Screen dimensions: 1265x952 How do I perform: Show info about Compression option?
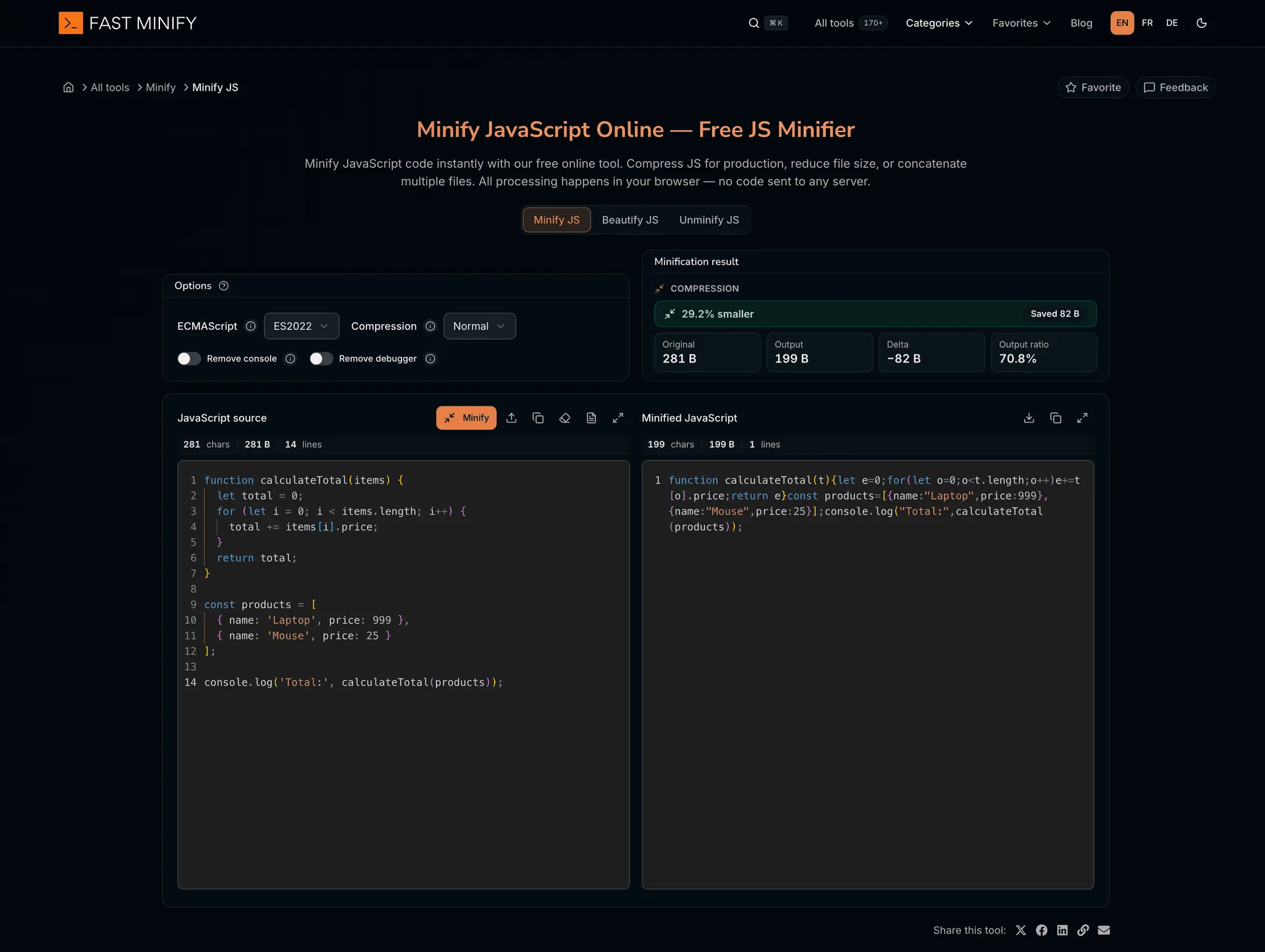point(431,326)
